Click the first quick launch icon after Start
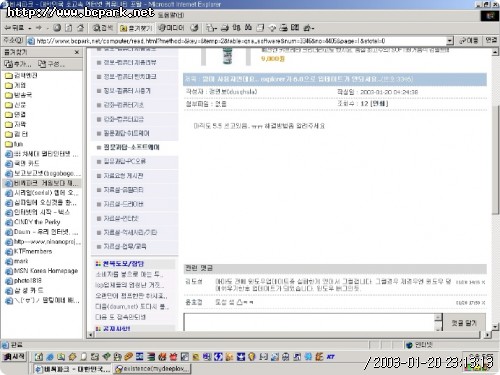Image resolution: width=500 pixels, height=375 pixels. point(39,357)
